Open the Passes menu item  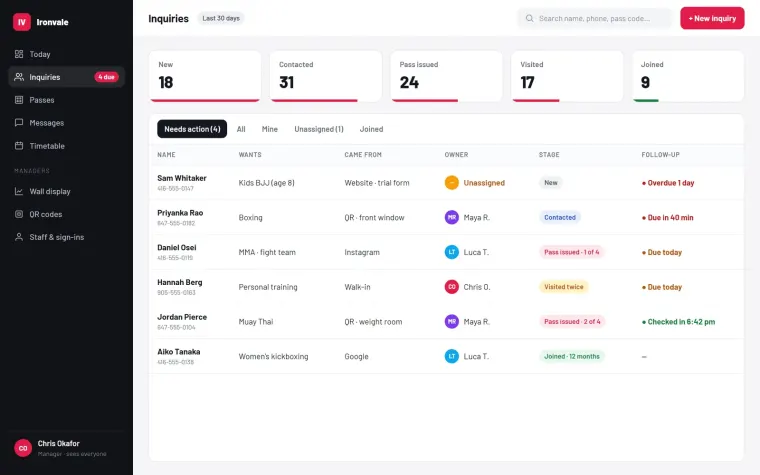(x=66, y=100)
